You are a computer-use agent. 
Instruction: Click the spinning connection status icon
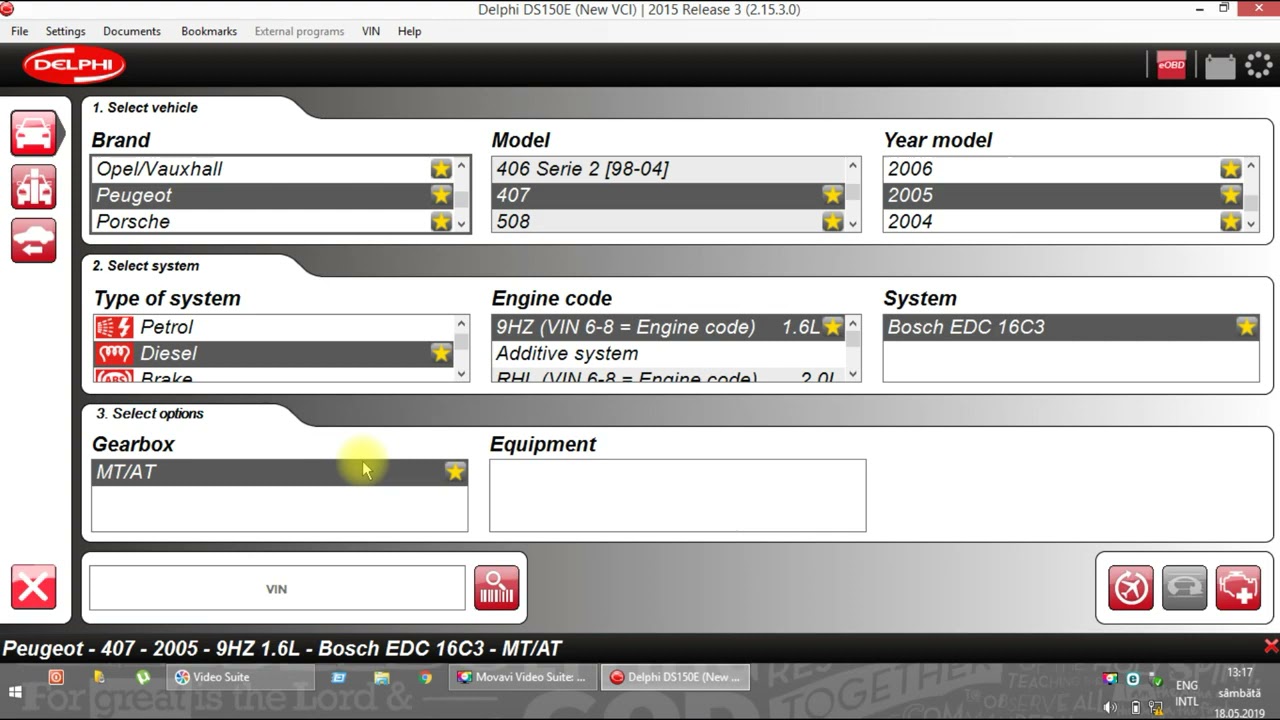pos(1258,66)
